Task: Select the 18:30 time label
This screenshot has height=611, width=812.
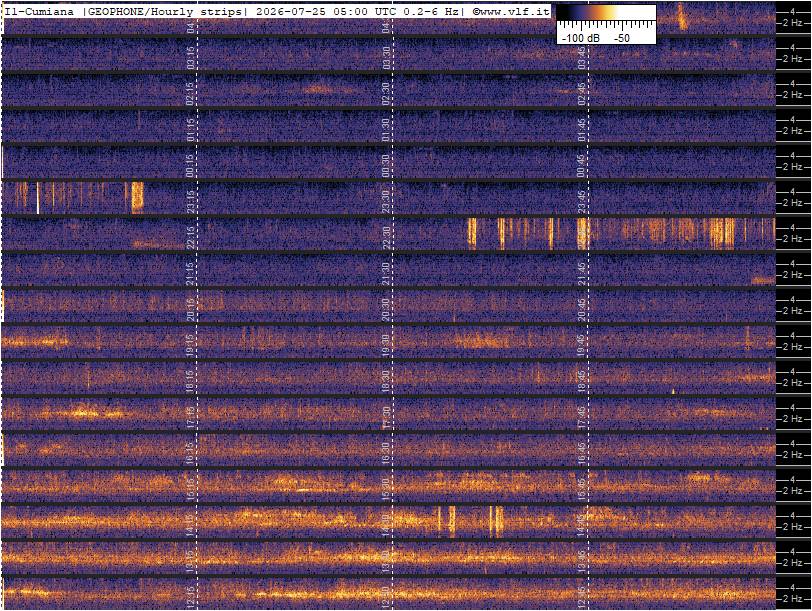Action: point(385,382)
